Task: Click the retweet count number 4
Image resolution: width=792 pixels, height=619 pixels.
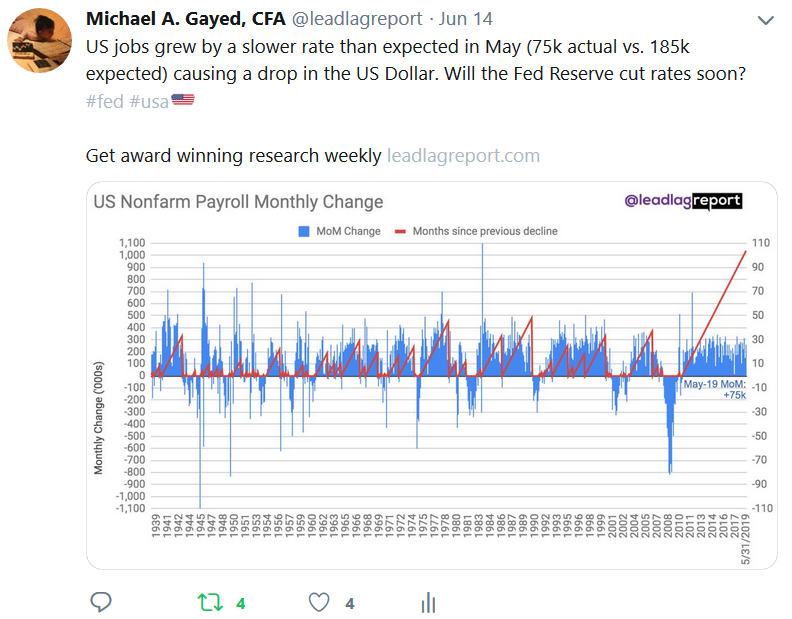Action: (x=240, y=603)
